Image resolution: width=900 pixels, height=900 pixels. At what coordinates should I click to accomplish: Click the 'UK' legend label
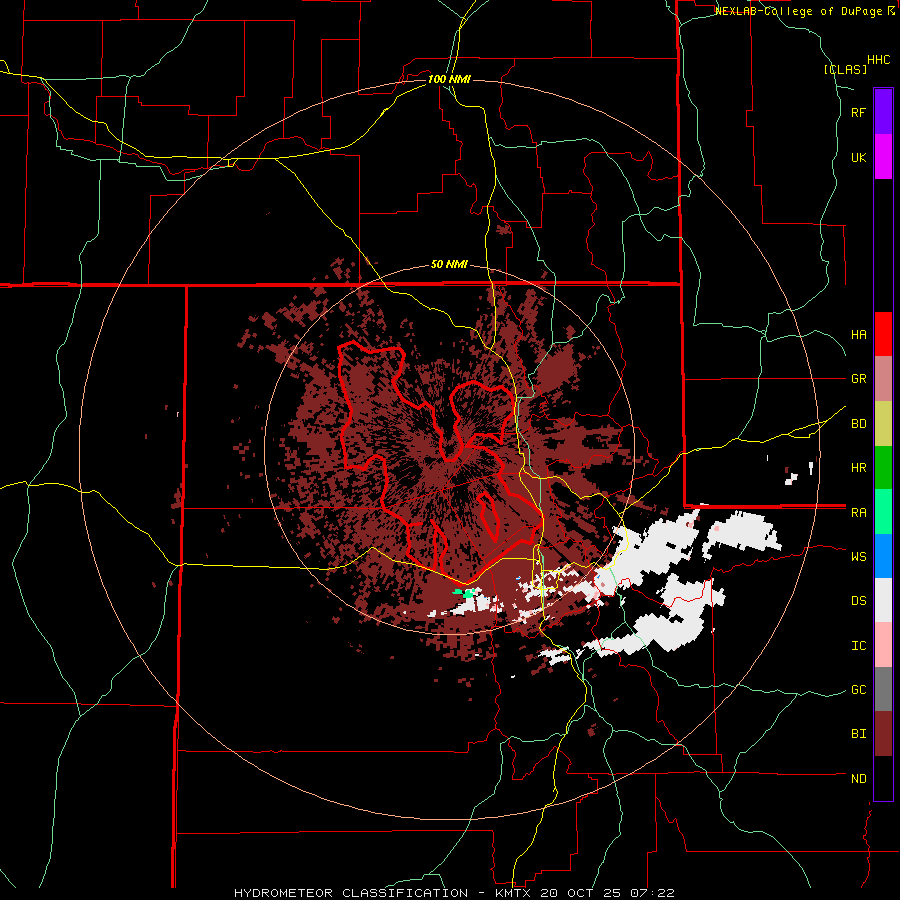[858, 158]
